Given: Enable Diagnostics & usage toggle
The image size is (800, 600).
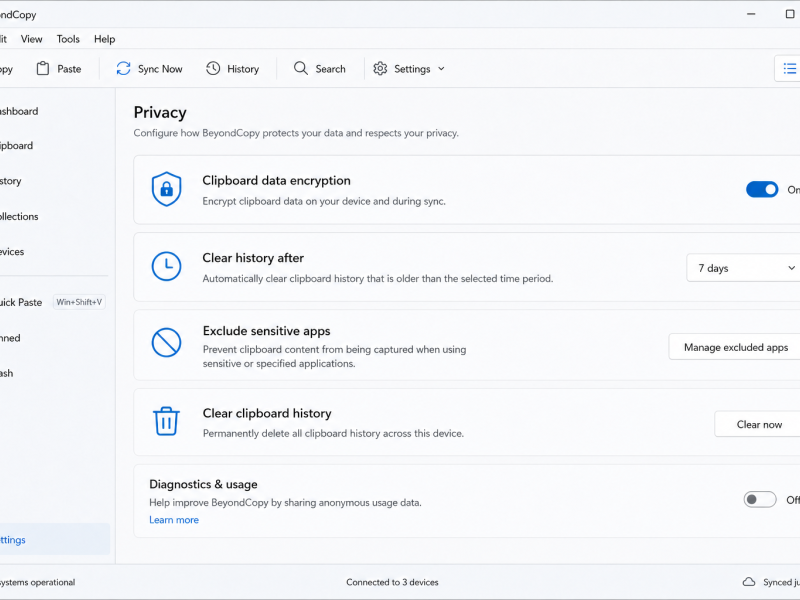Looking at the screenshot, I should point(760,499).
